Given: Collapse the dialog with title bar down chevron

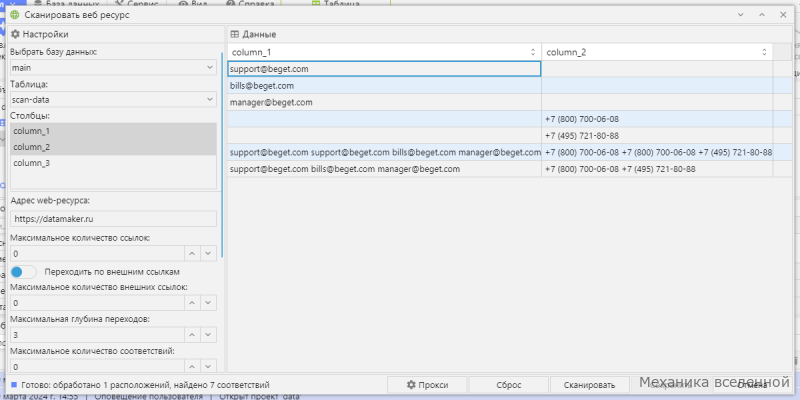Looking at the screenshot, I should coord(740,15).
